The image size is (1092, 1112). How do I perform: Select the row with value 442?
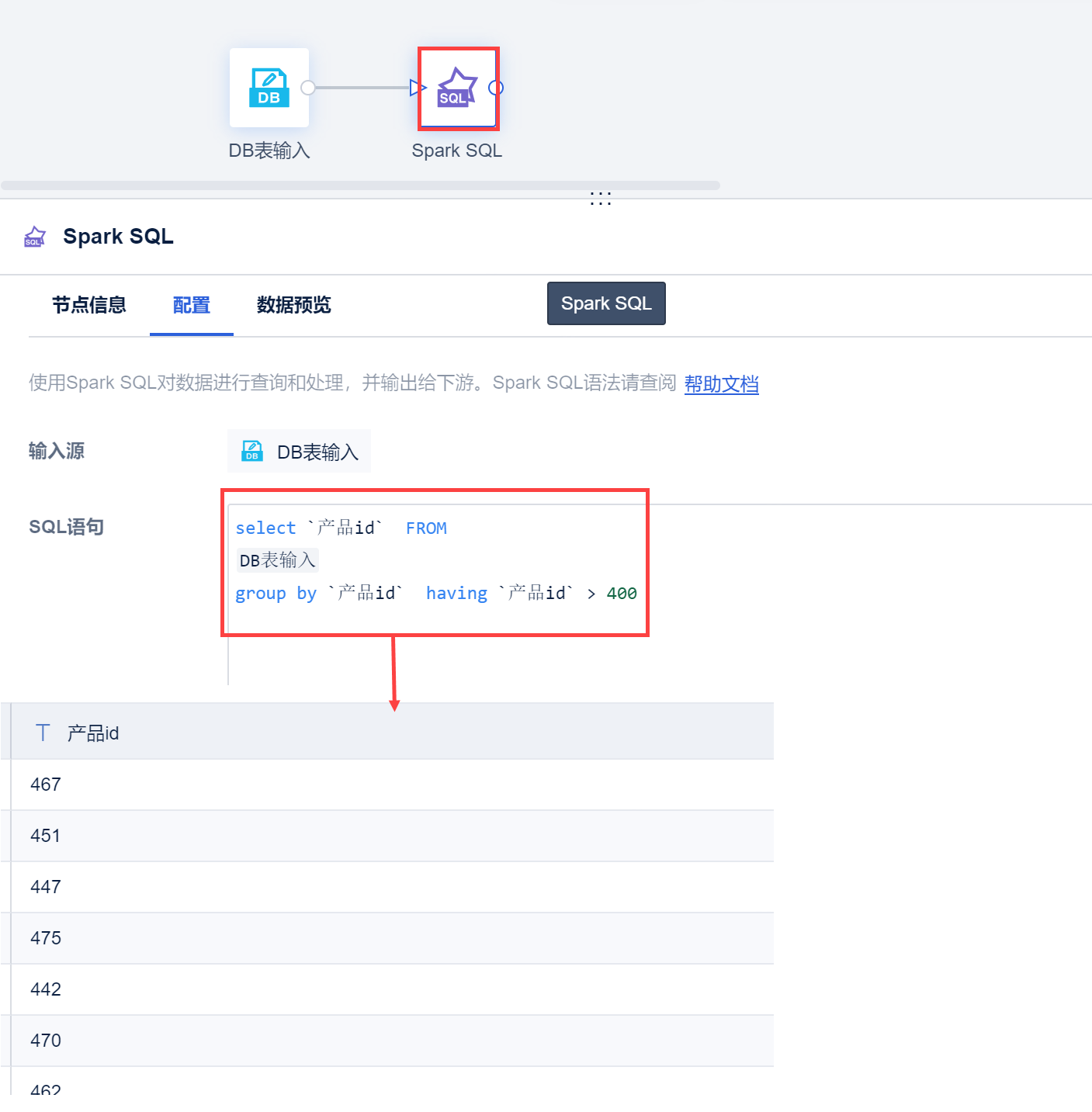[393, 989]
